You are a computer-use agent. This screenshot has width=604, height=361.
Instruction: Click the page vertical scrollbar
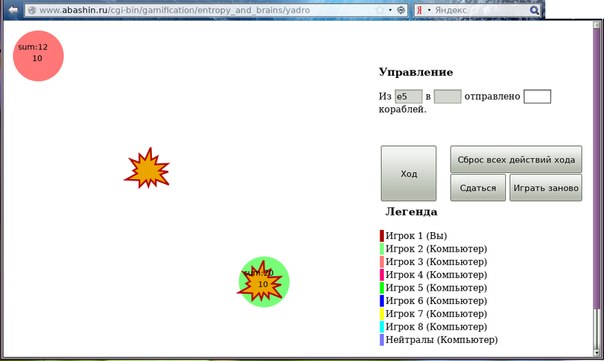(597, 189)
